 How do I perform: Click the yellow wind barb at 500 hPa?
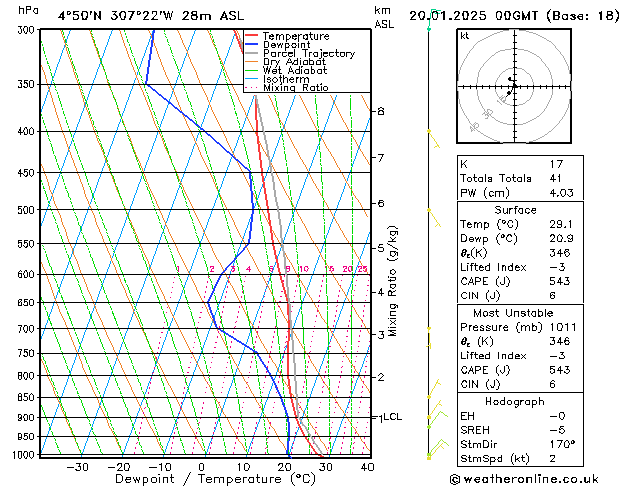coord(434,218)
